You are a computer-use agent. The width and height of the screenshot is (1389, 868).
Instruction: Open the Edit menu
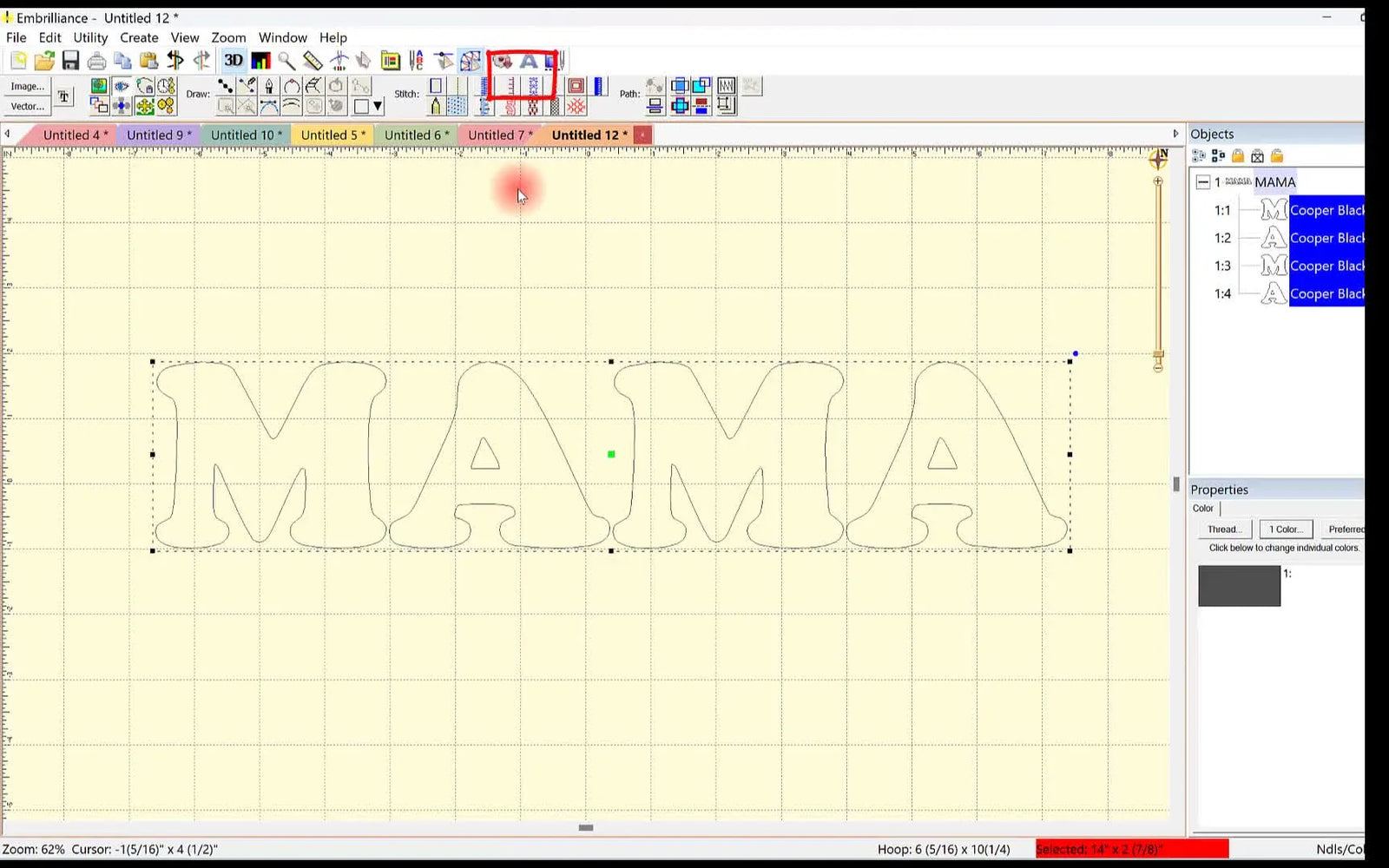click(x=49, y=37)
